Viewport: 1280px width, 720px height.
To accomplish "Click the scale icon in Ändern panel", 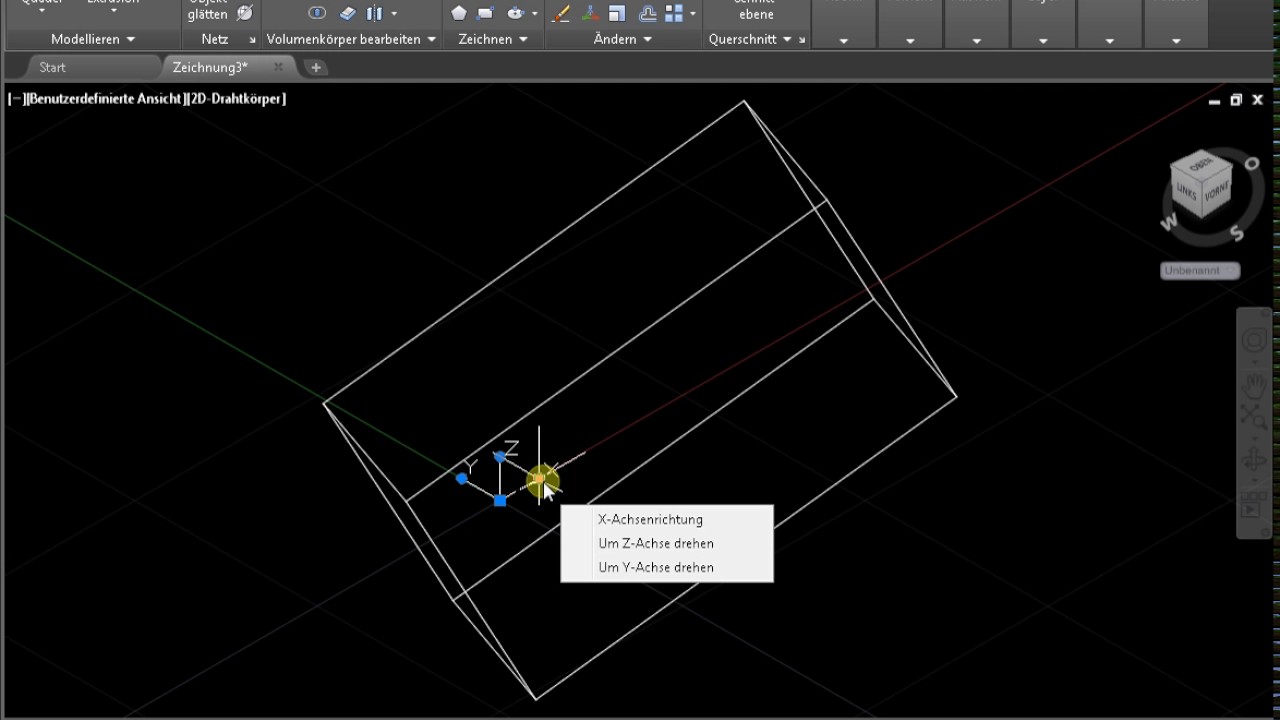I will (x=618, y=13).
